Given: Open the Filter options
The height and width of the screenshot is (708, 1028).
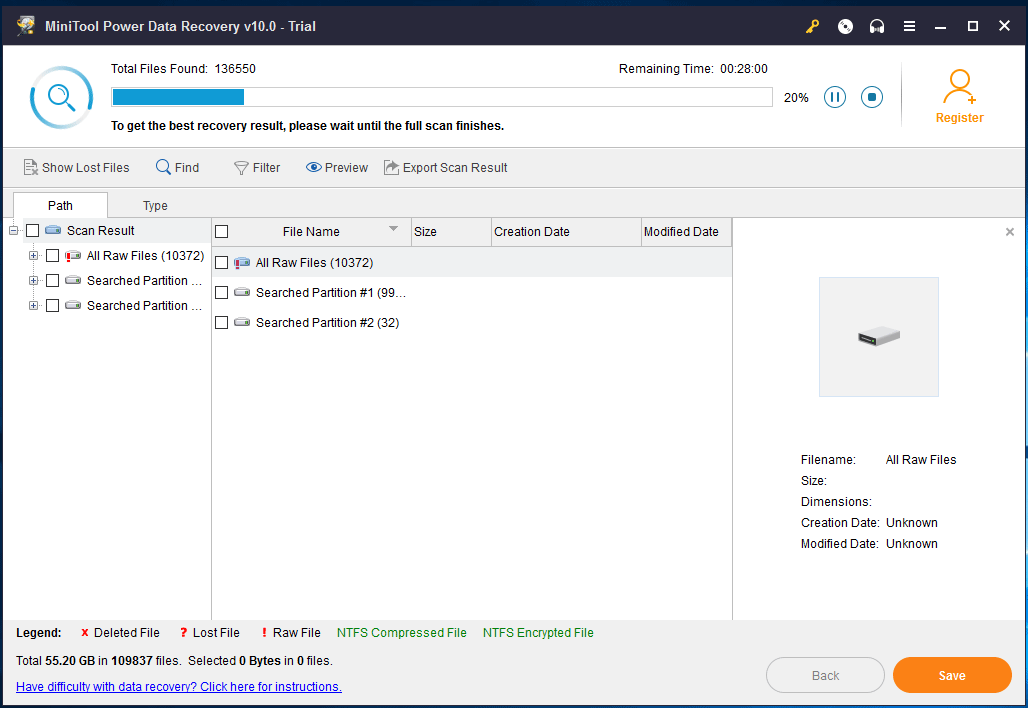Looking at the screenshot, I should [256, 167].
